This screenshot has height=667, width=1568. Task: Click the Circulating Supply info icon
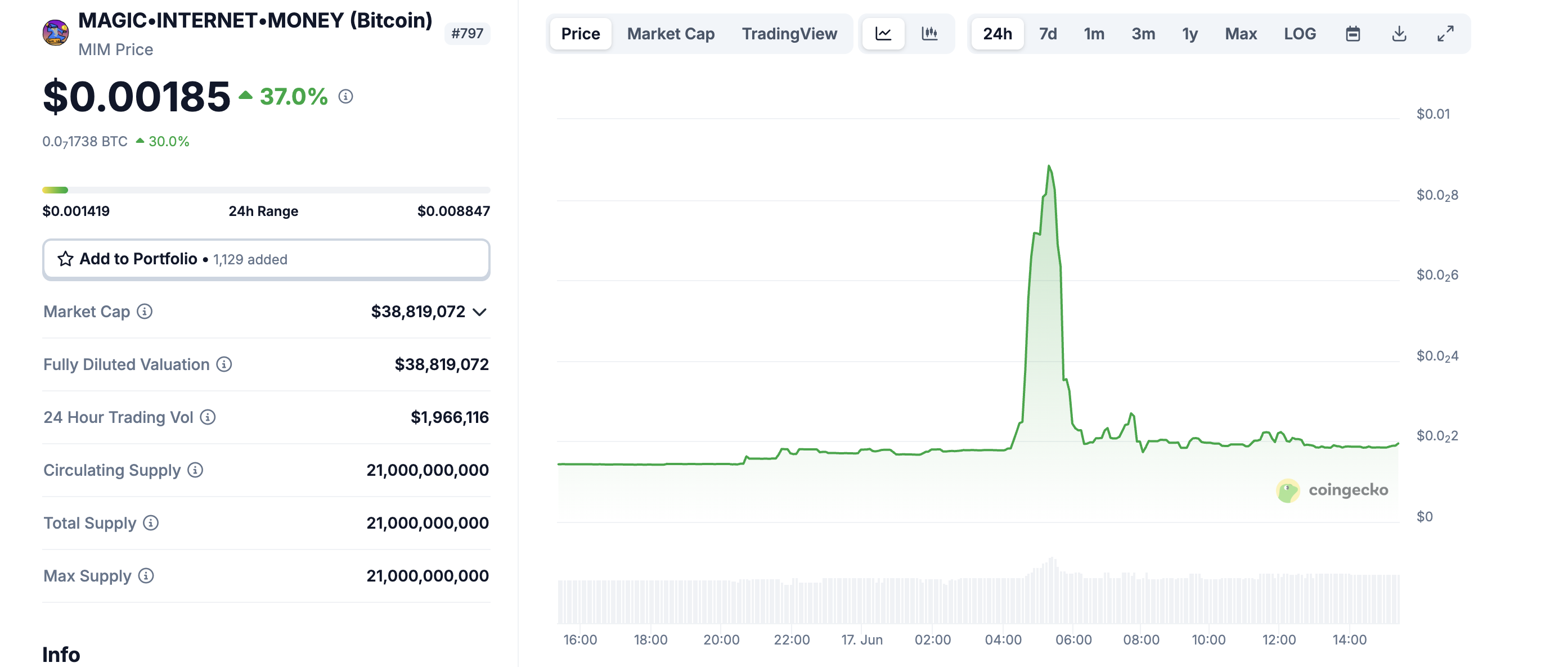pos(195,470)
